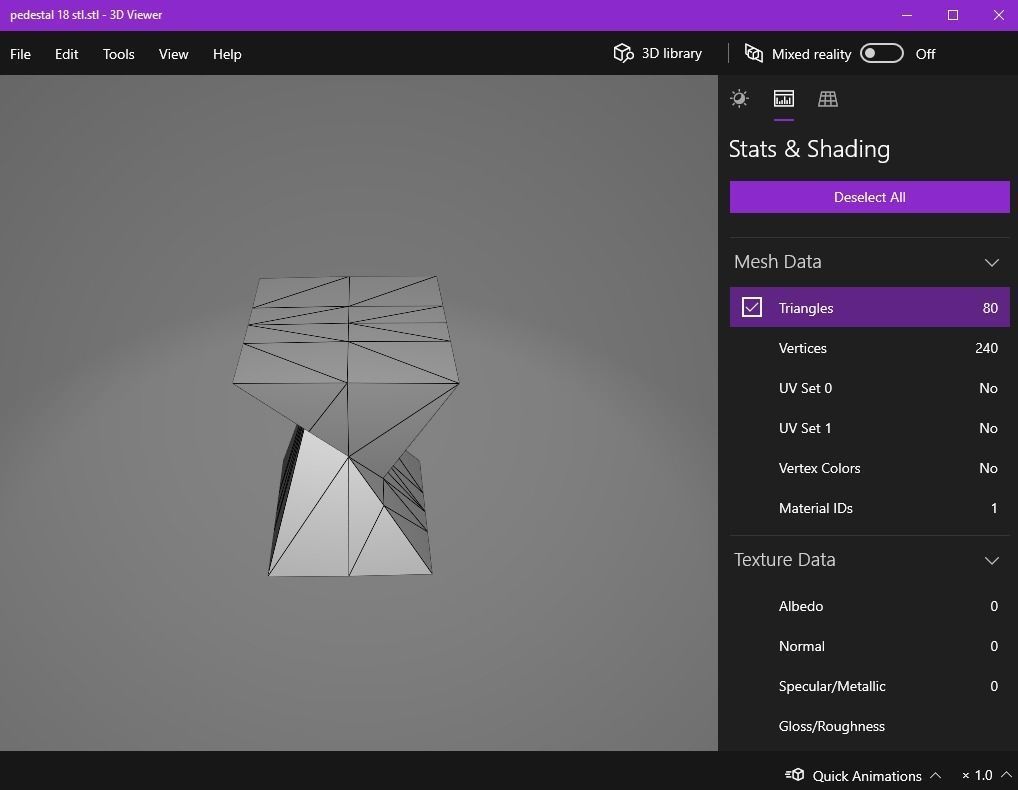Click the 3D library button label
The width and height of the screenshot is (1018, 790).
pyautogui.click(x=671, y=53)
